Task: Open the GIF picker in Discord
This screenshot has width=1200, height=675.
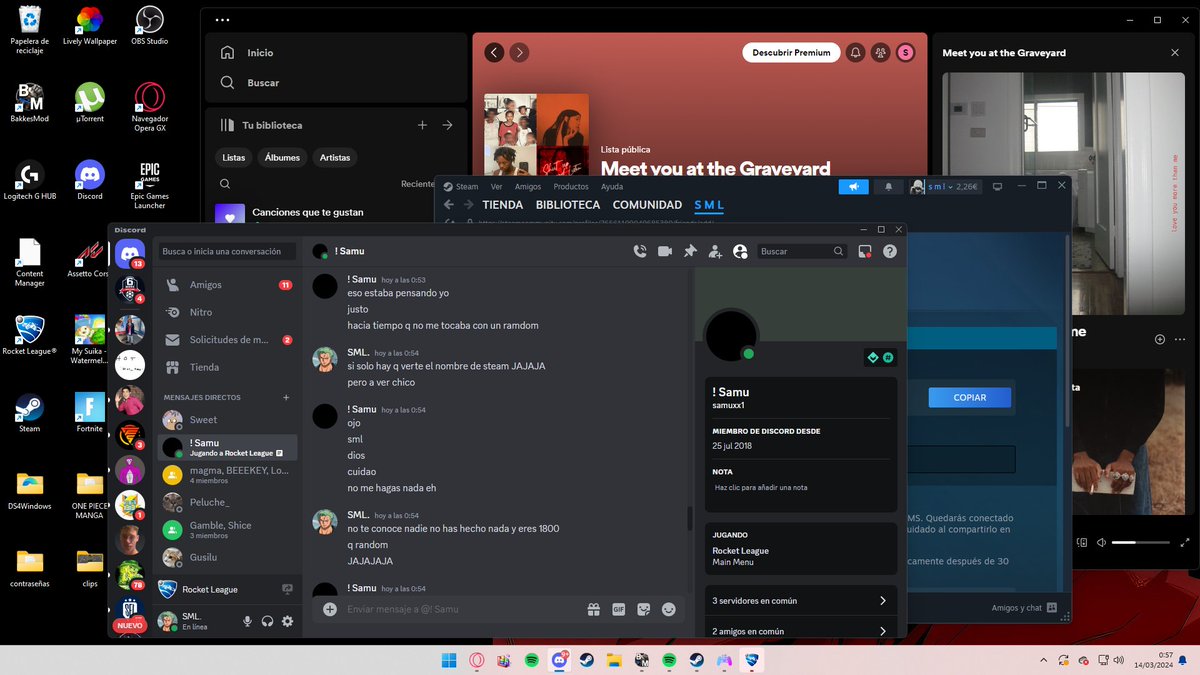Action: (618, 609)
